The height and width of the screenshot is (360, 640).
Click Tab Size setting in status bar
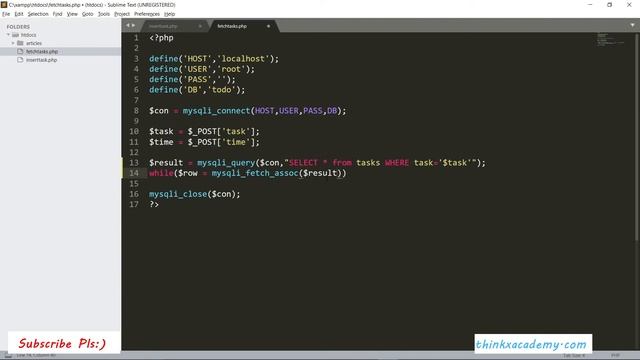point(574,356)
